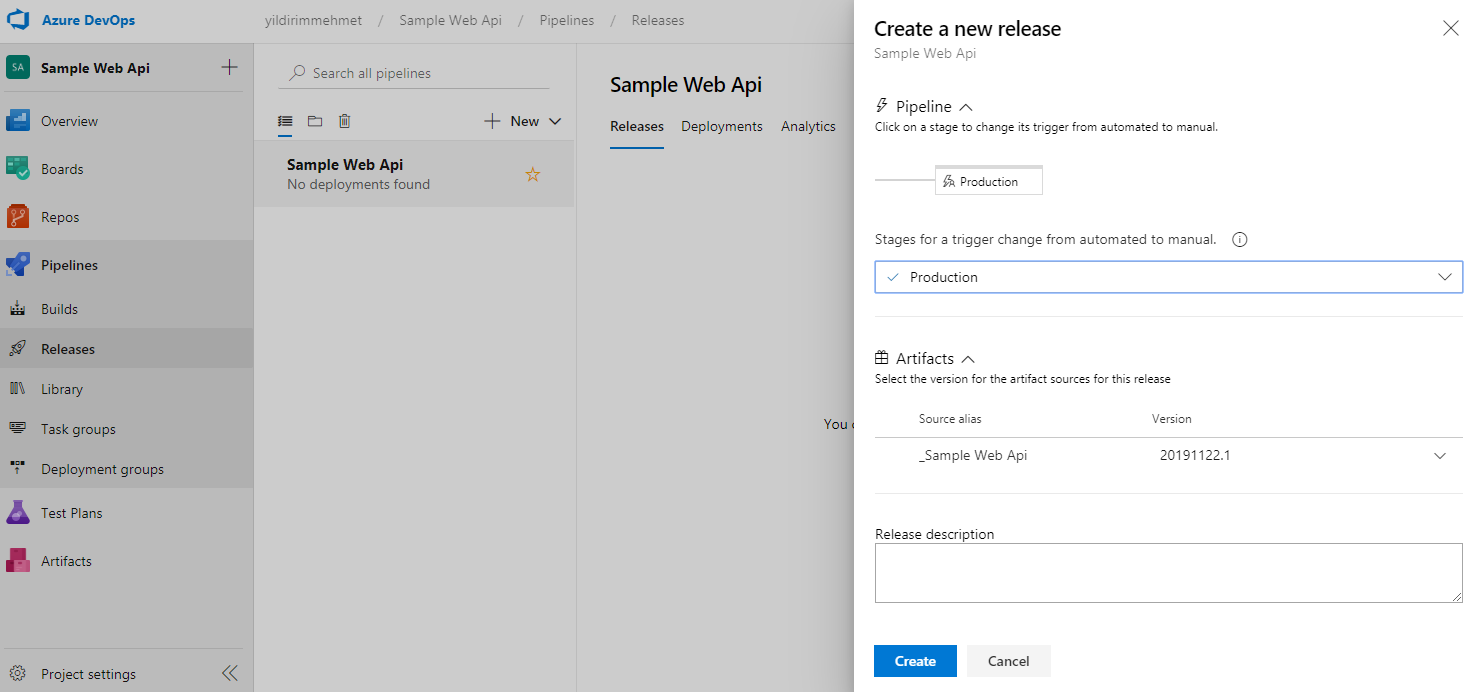The image size is (1479, 692).
Task: Click the Search all pipelines field
Action: point(414,73)
